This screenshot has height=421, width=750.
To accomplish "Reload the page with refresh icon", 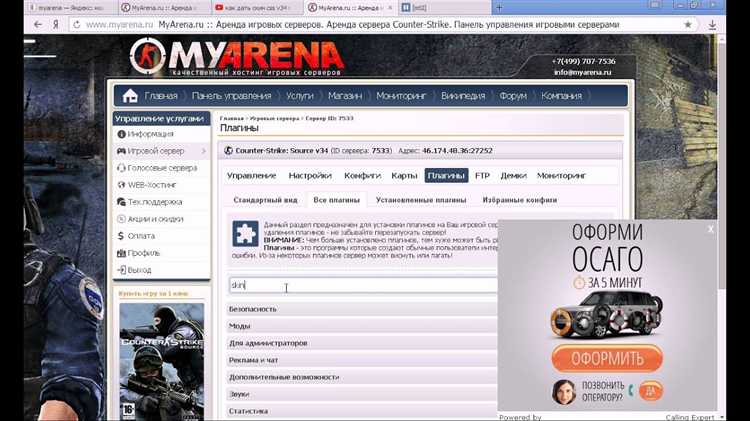I will pyautogui.click(x=77, y=24).
